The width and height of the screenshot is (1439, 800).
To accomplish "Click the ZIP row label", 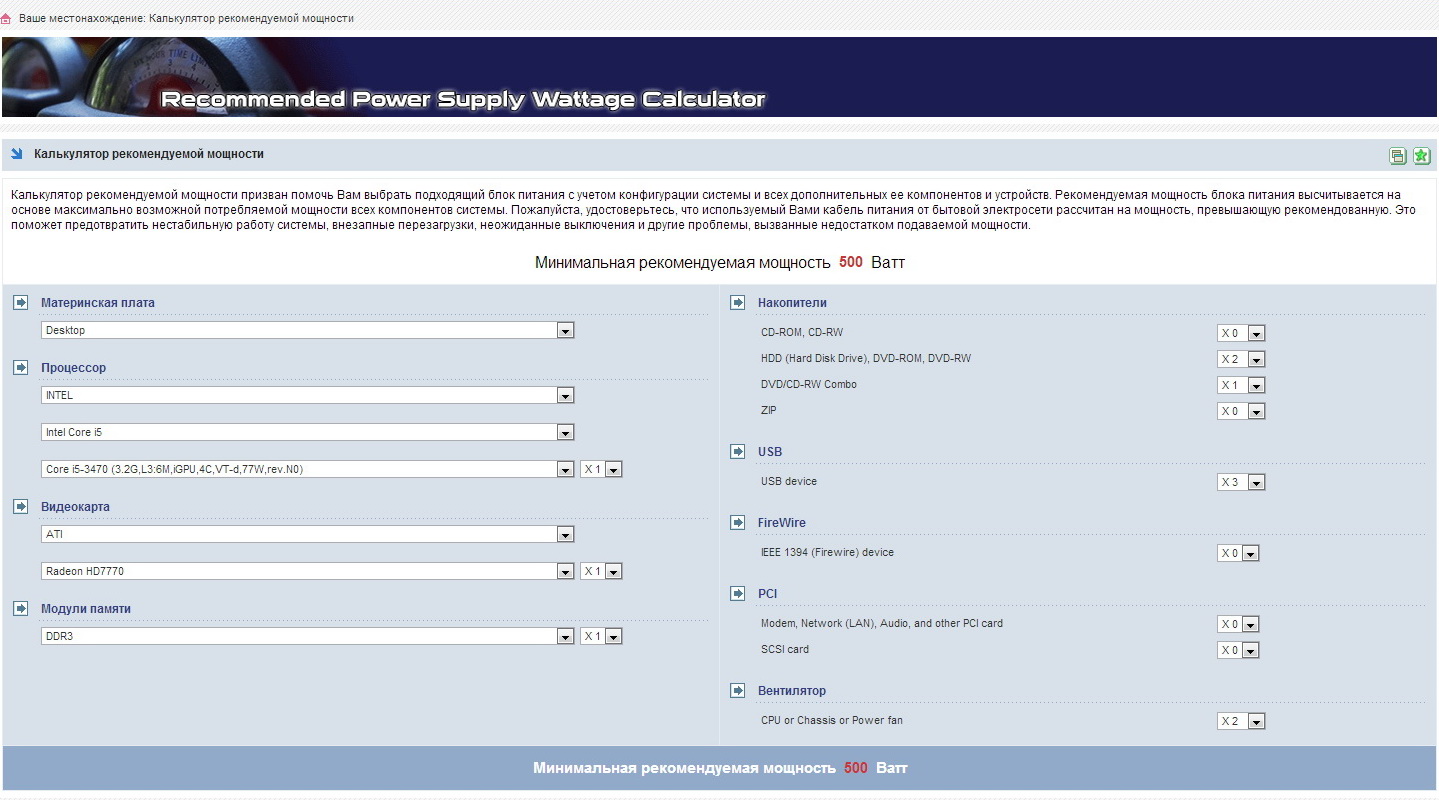I will coord(769,410).
